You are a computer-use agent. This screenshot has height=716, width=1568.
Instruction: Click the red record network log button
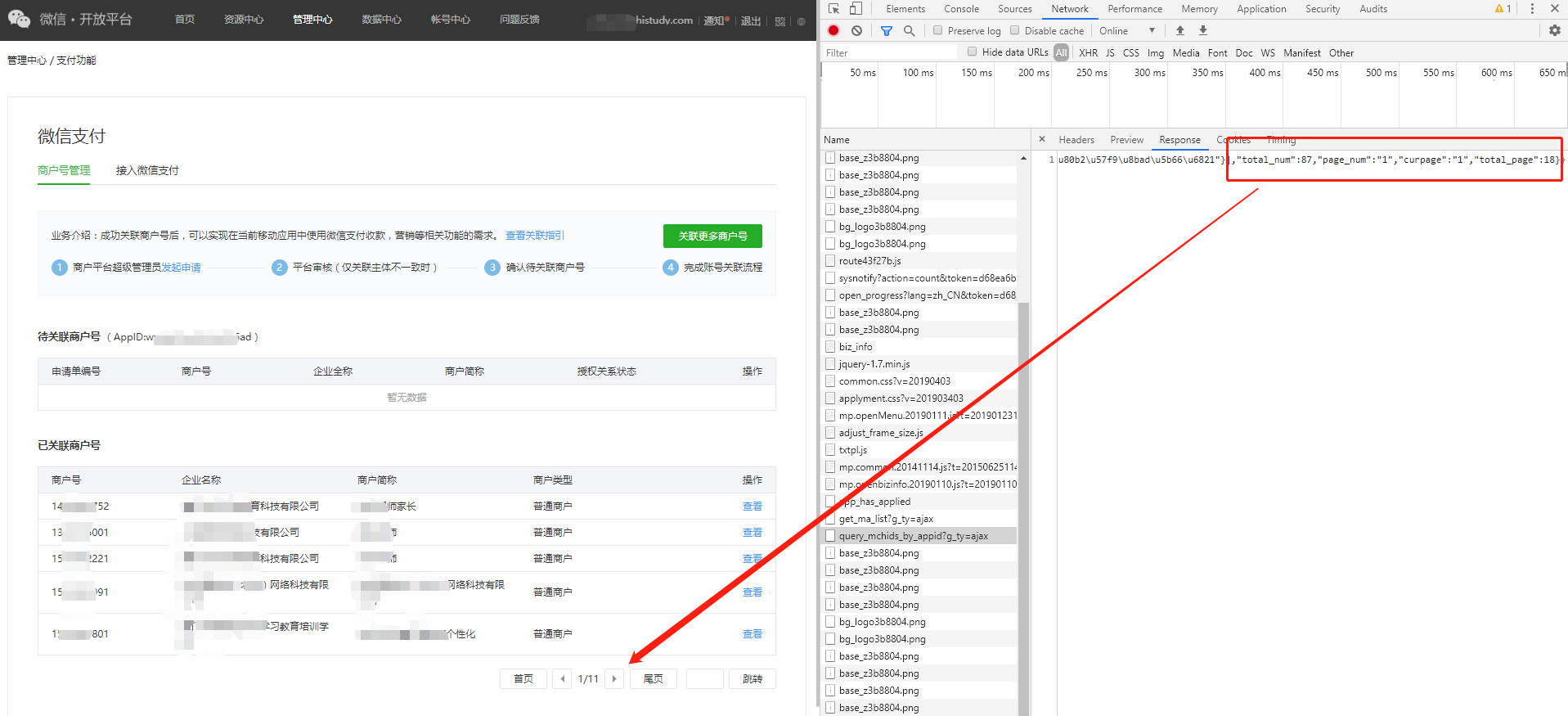[x=833, y=31]
